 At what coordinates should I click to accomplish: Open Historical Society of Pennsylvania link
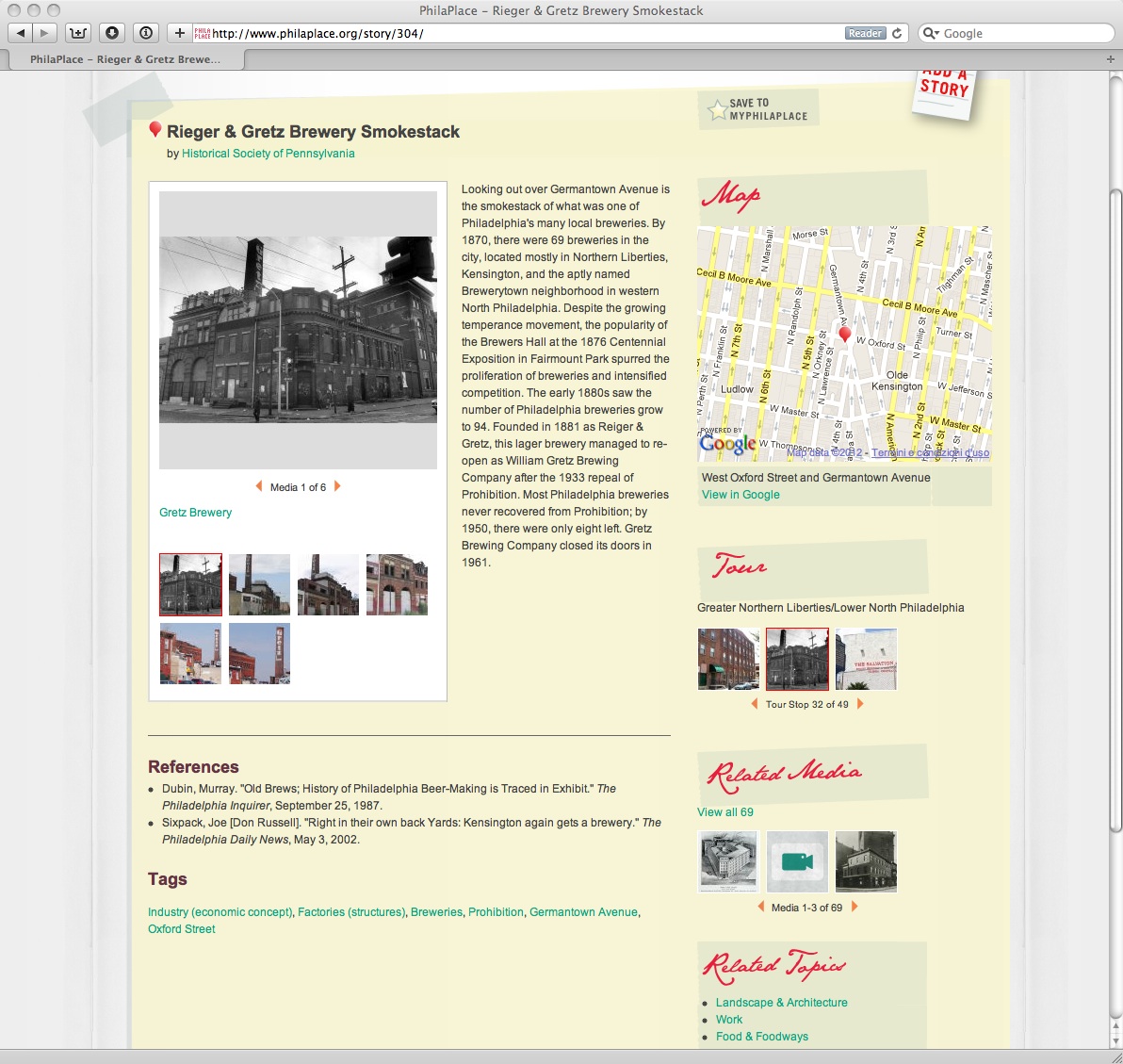269,154
